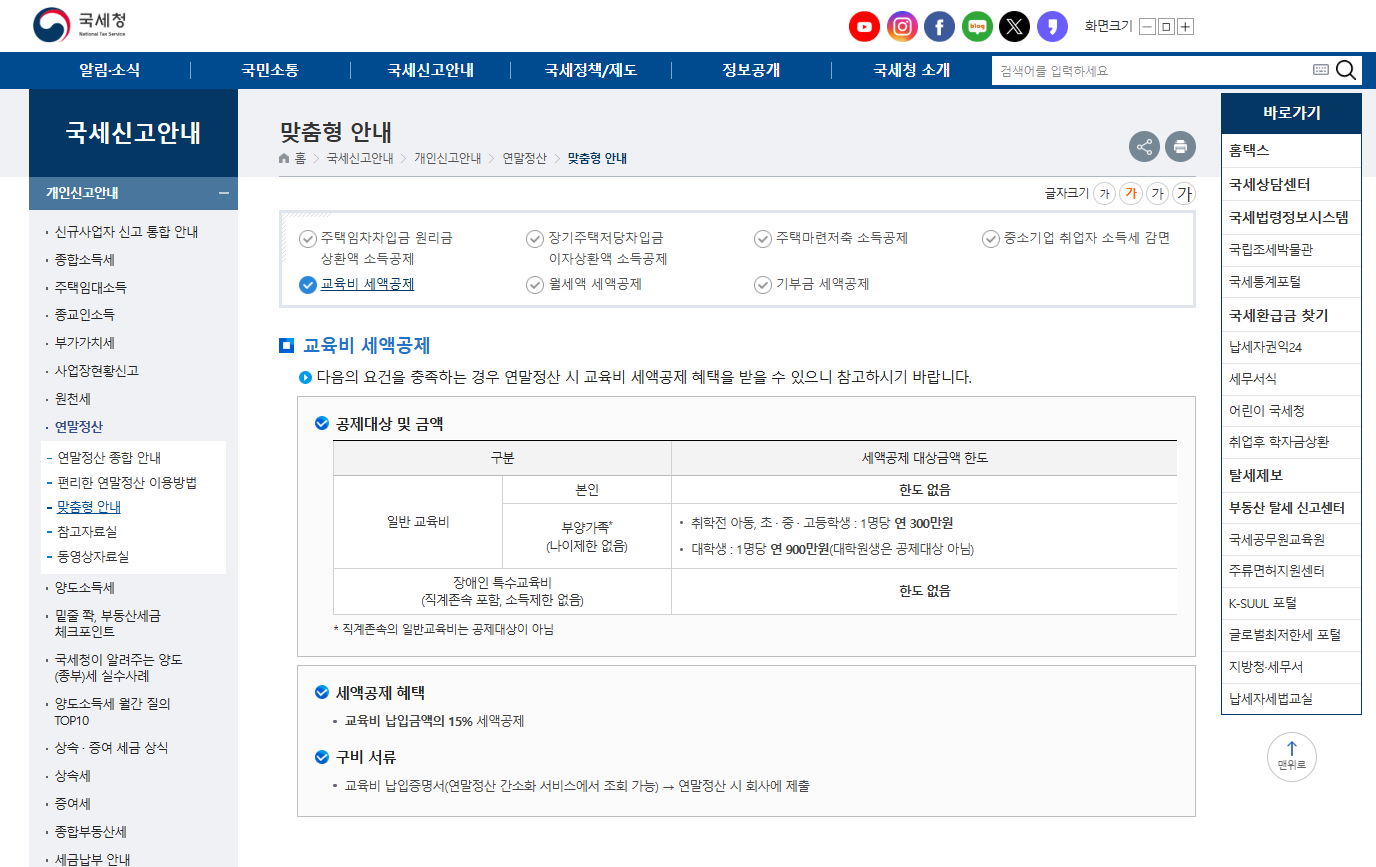Open the Instagram icon in the header

[902, 26]
